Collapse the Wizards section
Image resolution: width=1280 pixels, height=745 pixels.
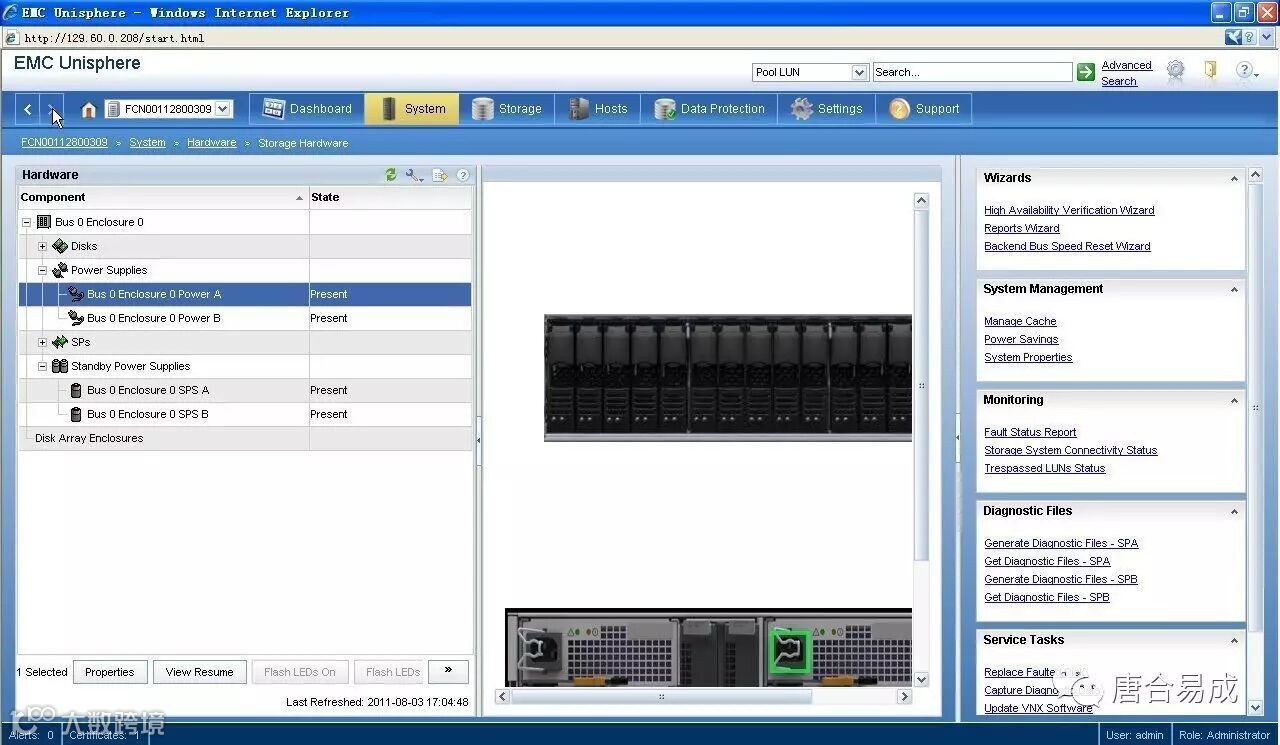pyautogui.click(x=1234, y=179)
